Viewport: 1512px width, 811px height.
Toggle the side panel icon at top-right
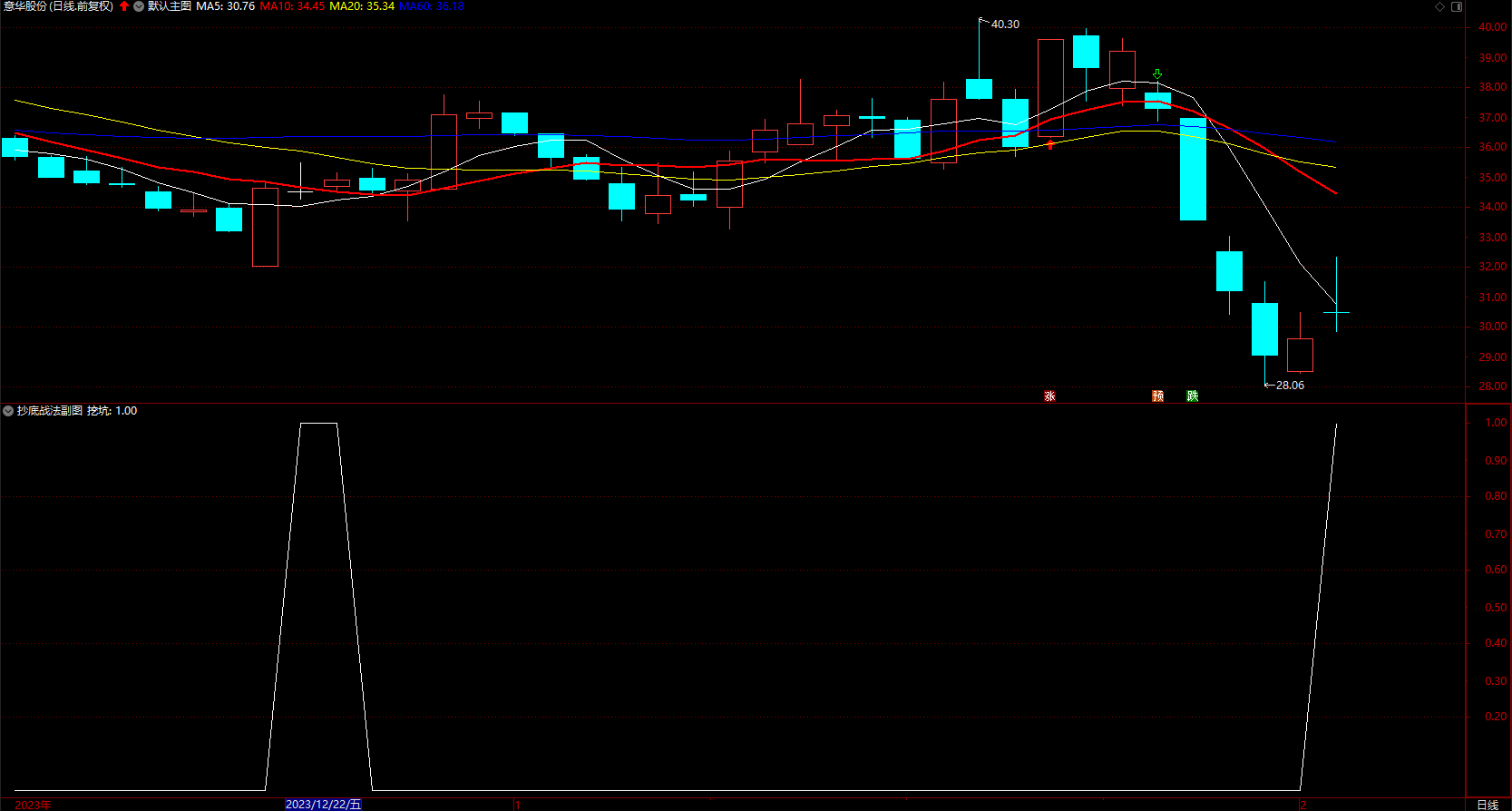(x=1457, y=6)
